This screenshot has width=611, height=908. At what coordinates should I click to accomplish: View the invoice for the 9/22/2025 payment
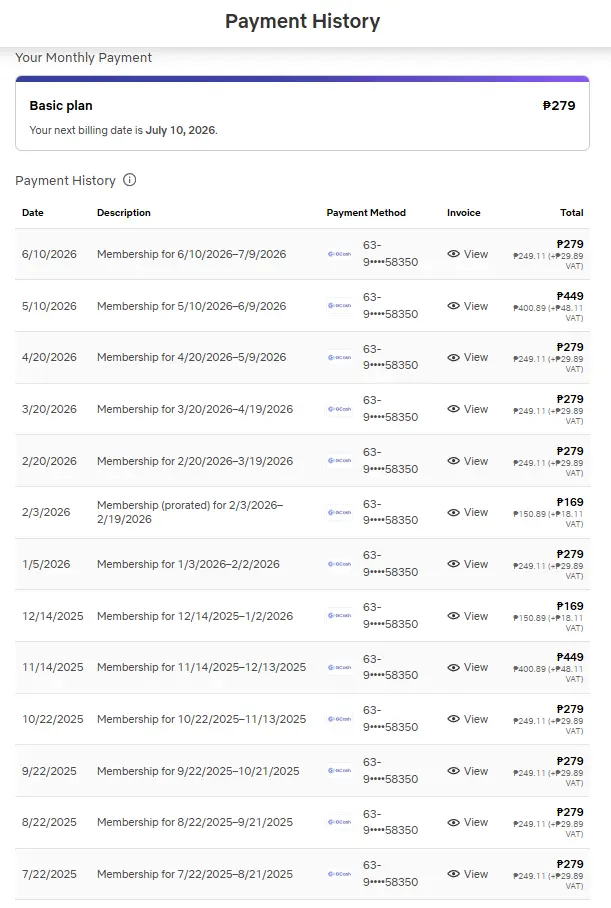point(468,771)
